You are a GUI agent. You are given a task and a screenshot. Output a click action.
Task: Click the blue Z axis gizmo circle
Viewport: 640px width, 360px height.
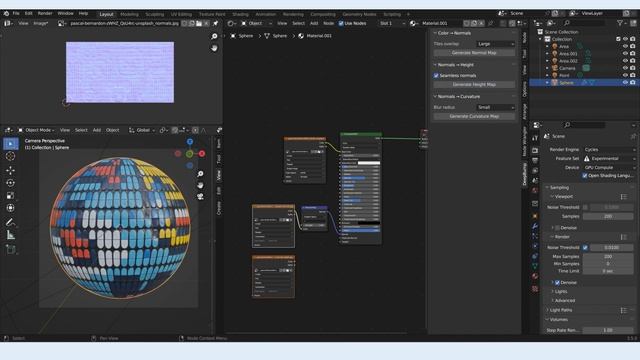[190, 142]
